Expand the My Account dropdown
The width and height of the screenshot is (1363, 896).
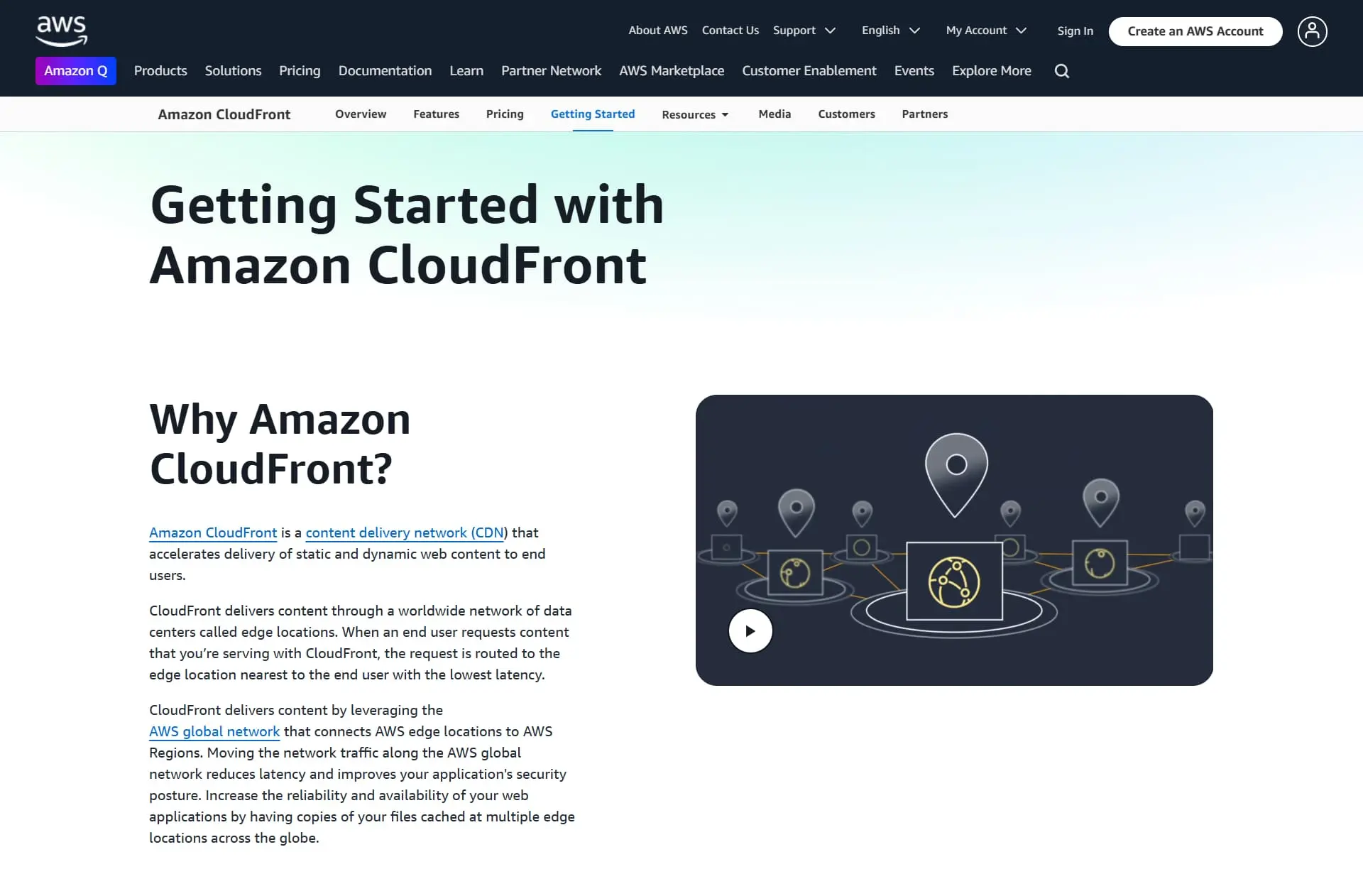985,30
